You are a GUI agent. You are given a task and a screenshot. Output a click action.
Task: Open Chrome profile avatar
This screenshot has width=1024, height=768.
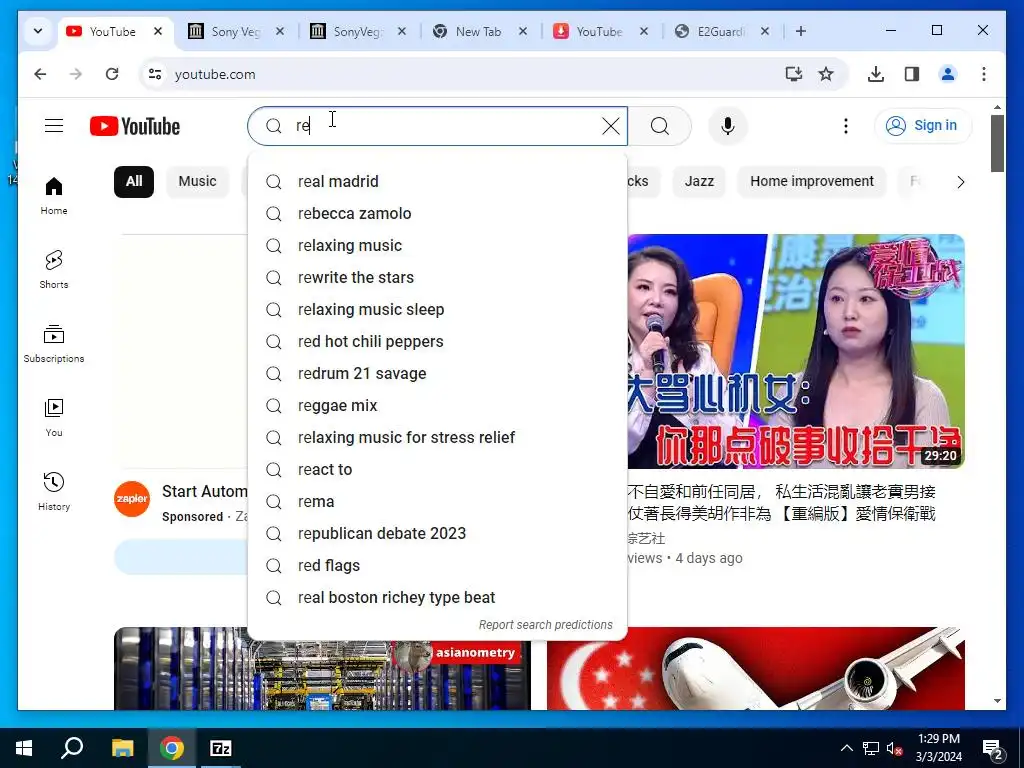[948, 74]
